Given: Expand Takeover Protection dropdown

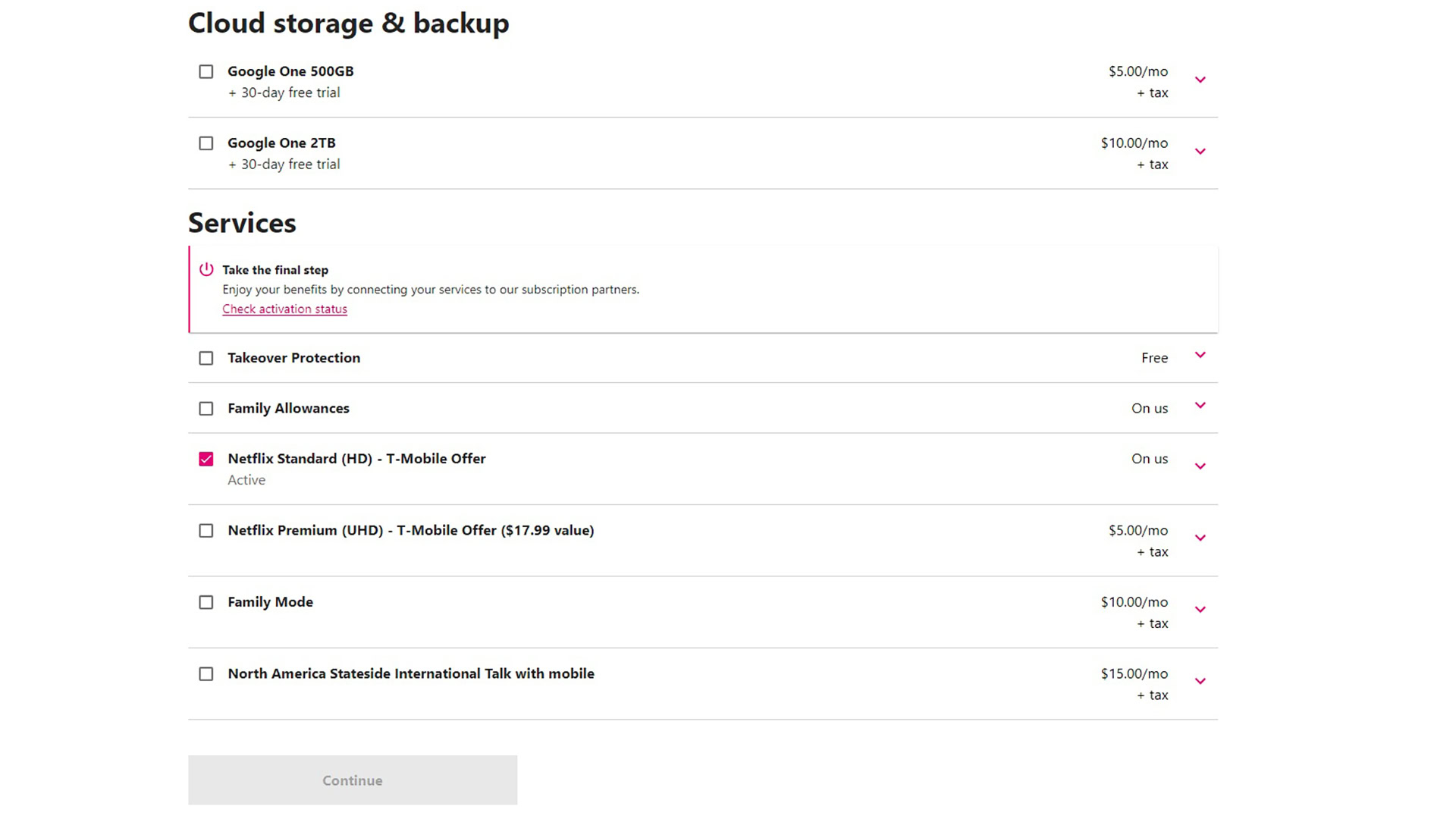Looking at the screenshot, I should click(x=1201, y=357).
